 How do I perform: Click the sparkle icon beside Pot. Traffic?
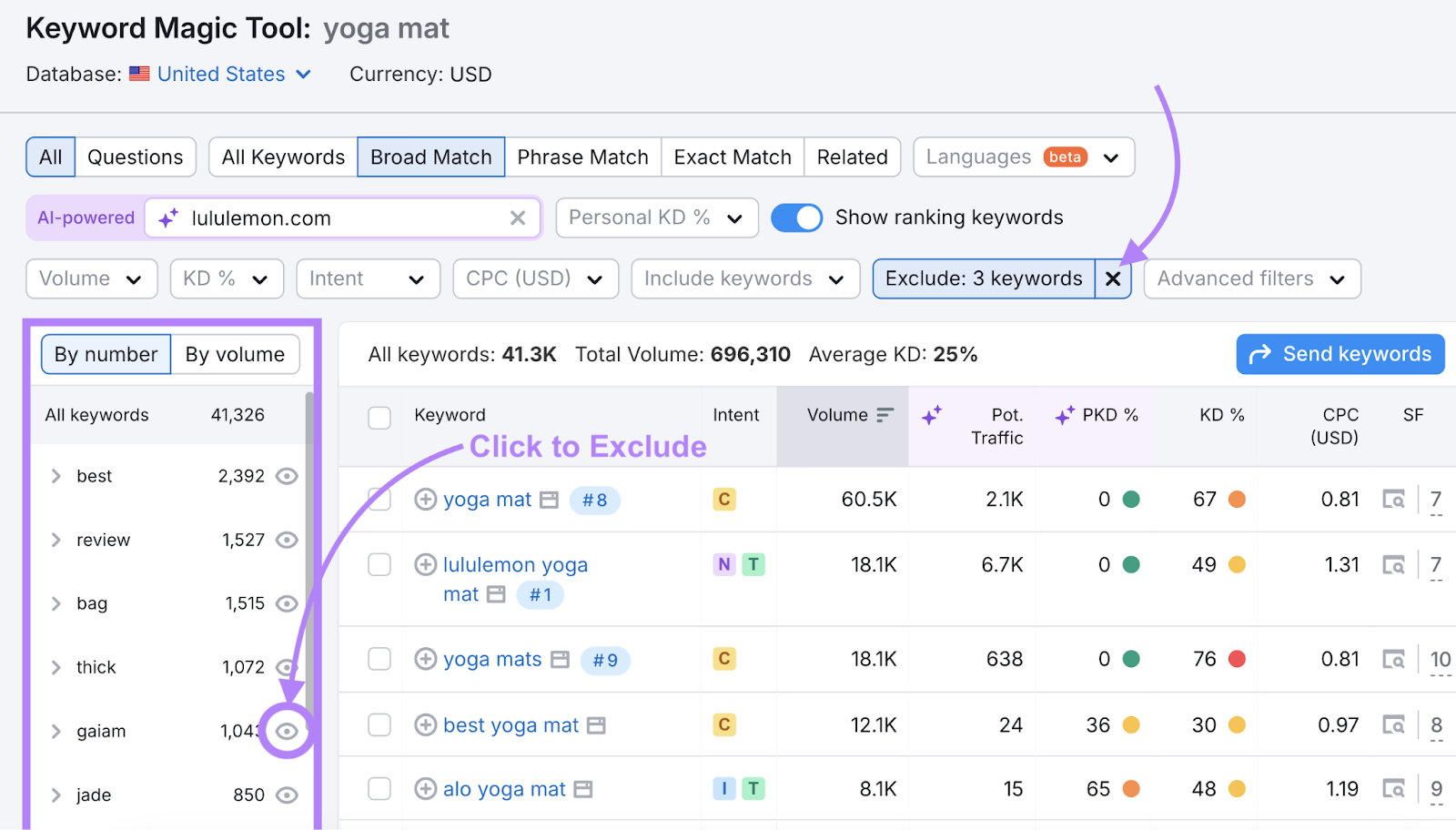point(932,414)
